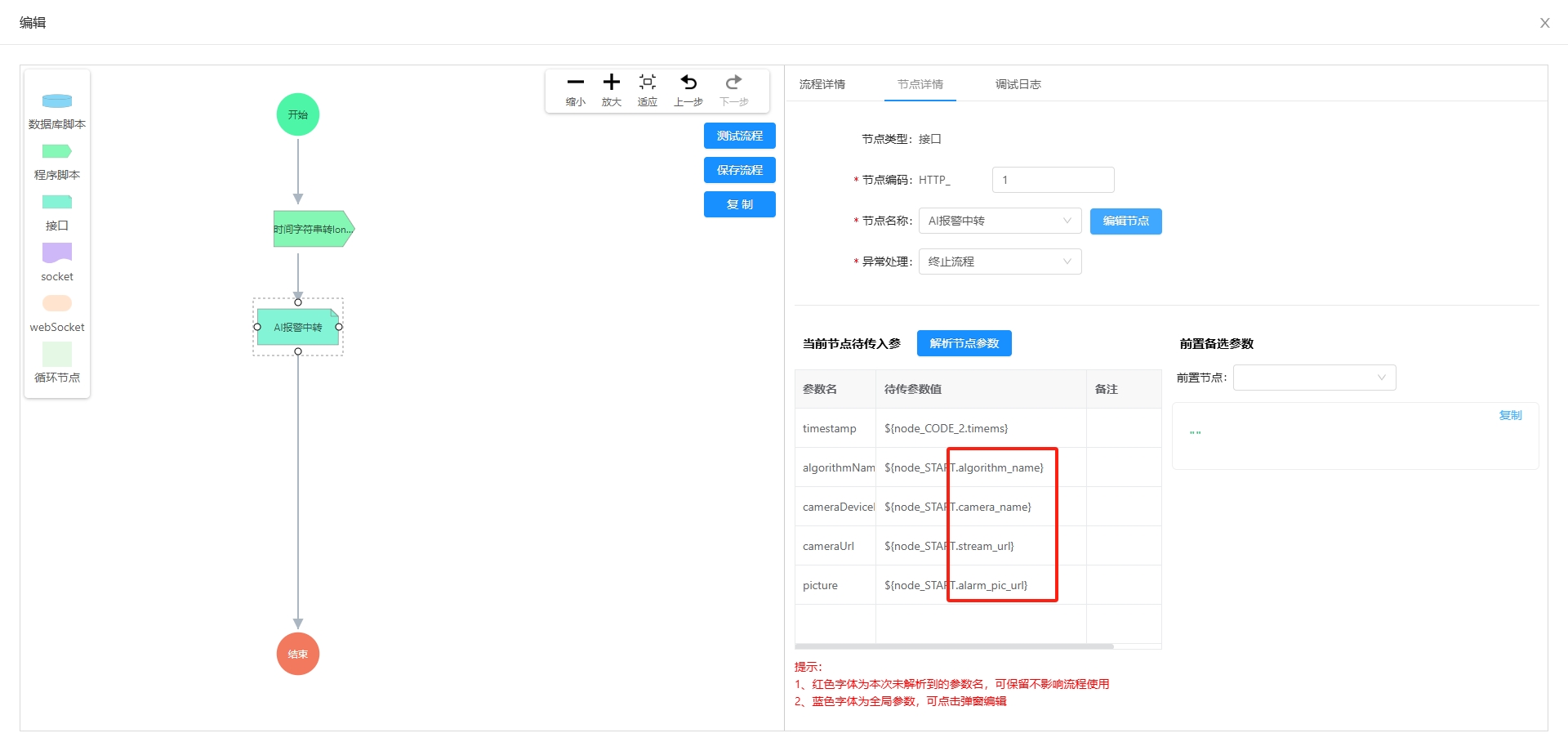Open the 异常处理 dropdown
This screenshot has width=1568, height=751.
pos(1000,262)
